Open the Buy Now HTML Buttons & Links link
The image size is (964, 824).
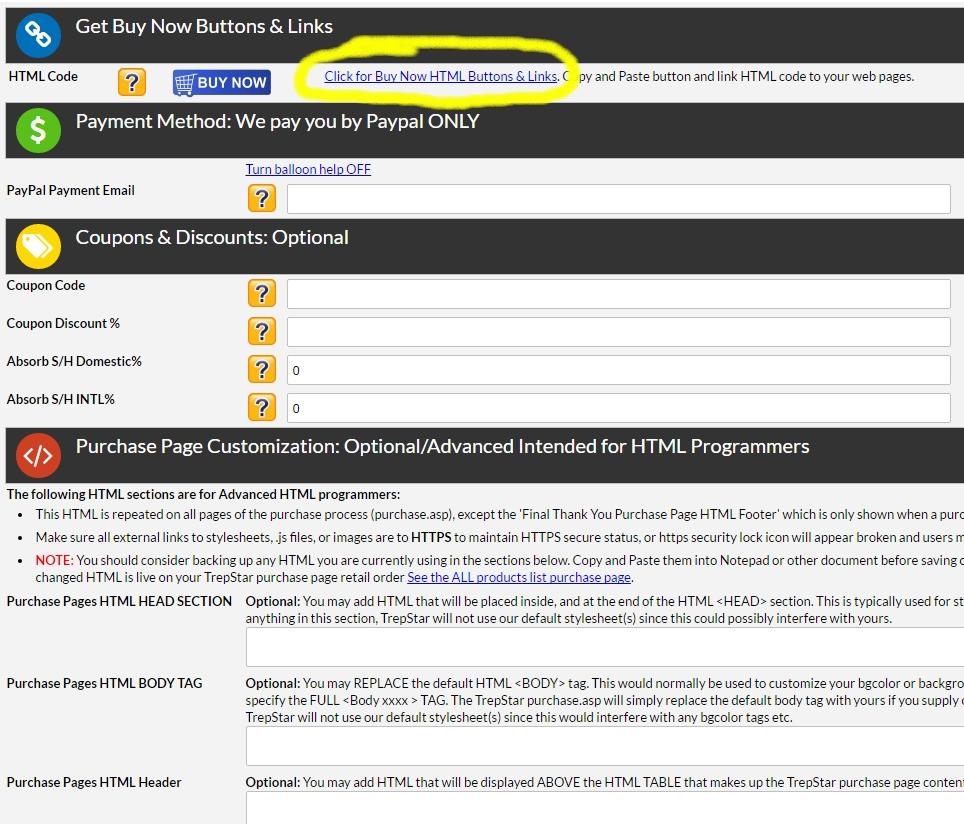[440, 76]
